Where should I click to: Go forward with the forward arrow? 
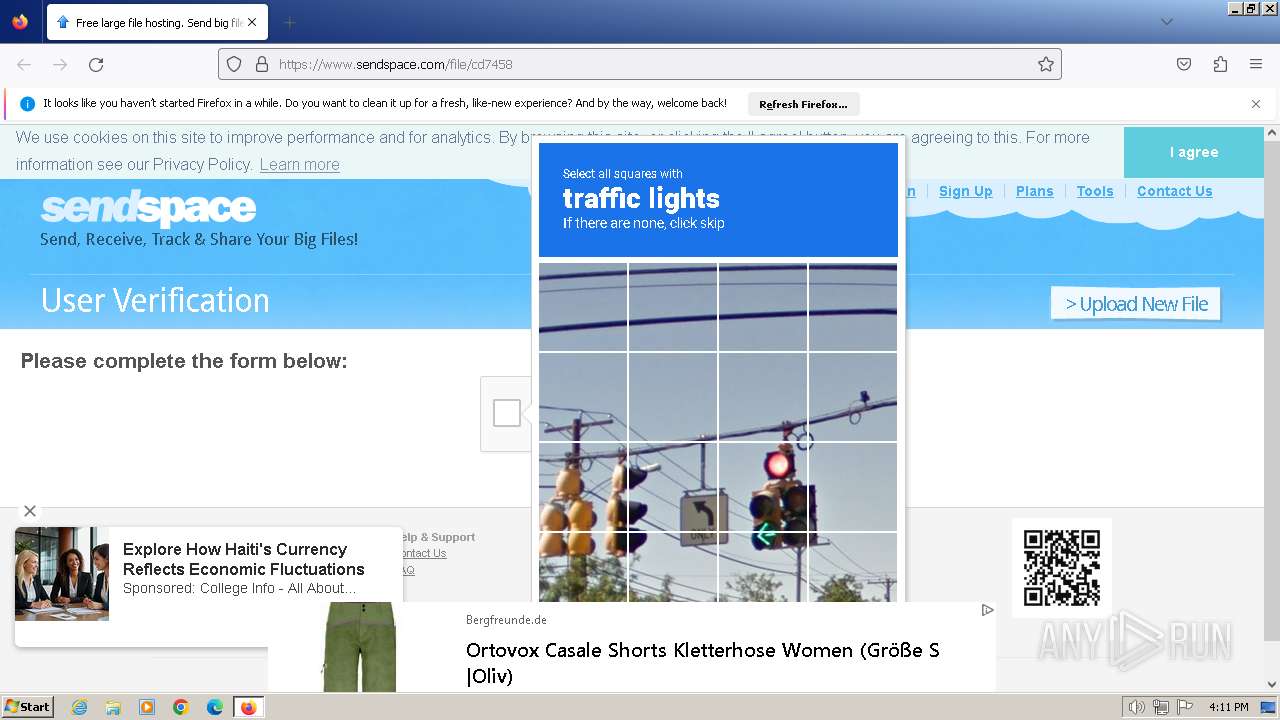pos(60,64)
